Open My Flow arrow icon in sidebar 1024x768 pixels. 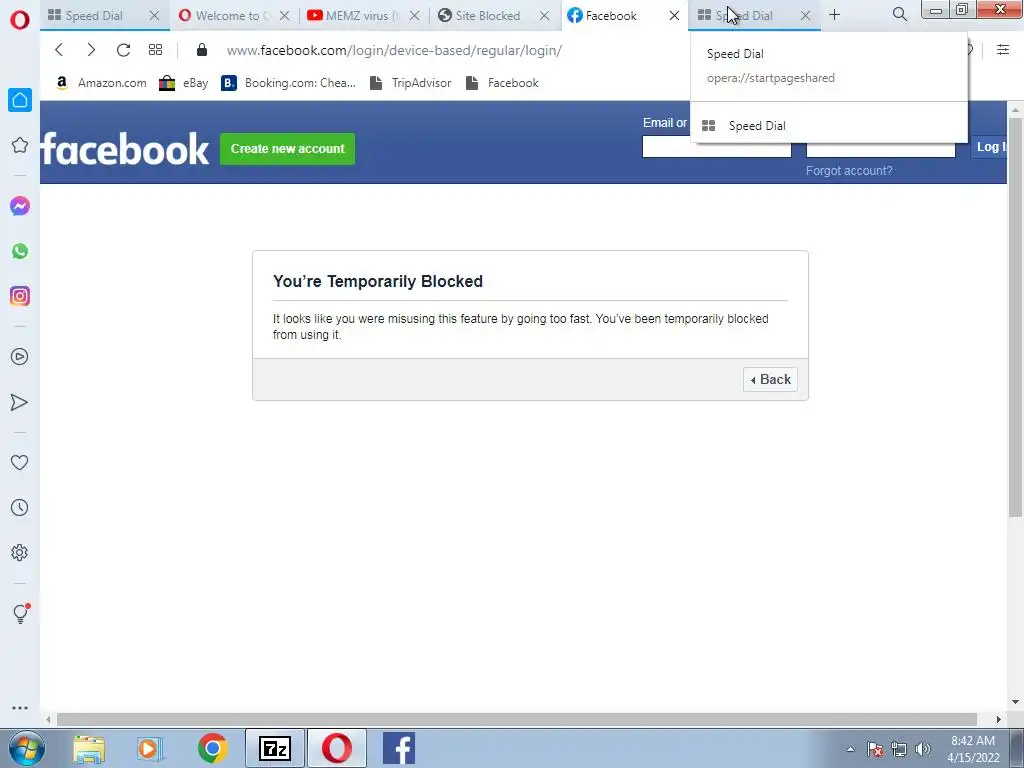[20, 402]
